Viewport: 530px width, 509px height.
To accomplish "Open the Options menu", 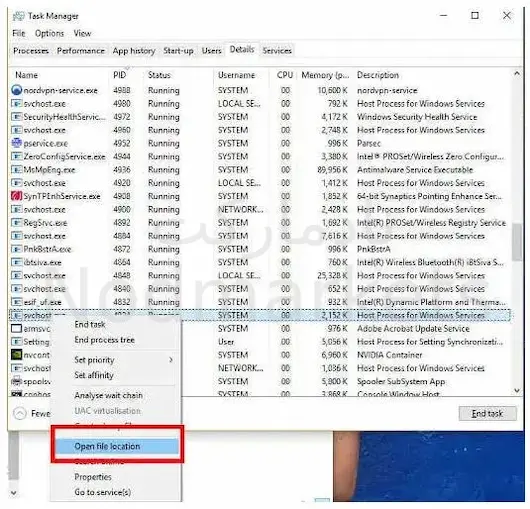I will click(x=49, y=33).
